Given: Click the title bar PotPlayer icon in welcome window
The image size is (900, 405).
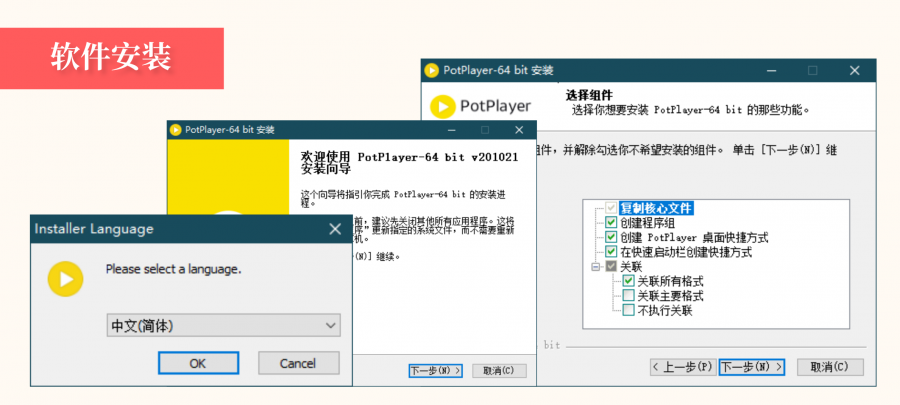Looking at the screenshot, I should pyautogui.click(x=176, y=130).
